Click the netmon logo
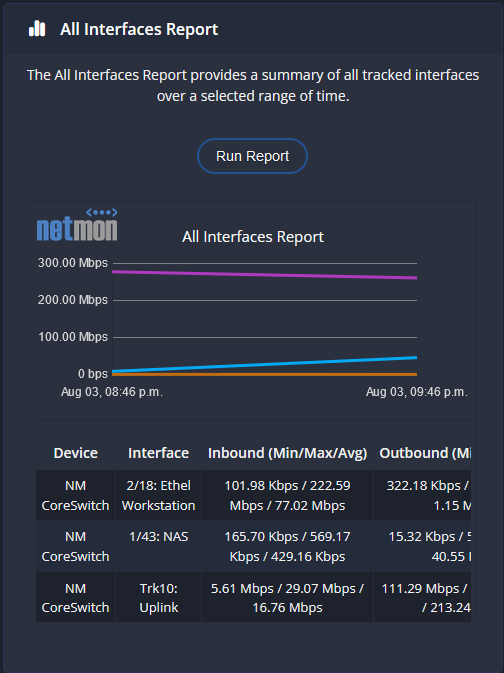The width and height of the screenshot is (504, 673). [x=77, y=224]
